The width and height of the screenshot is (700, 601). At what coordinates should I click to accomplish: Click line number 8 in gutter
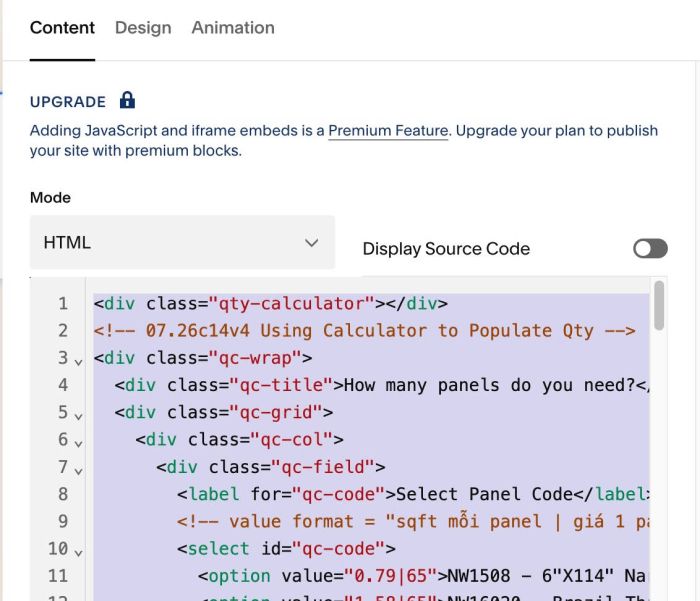63,494
